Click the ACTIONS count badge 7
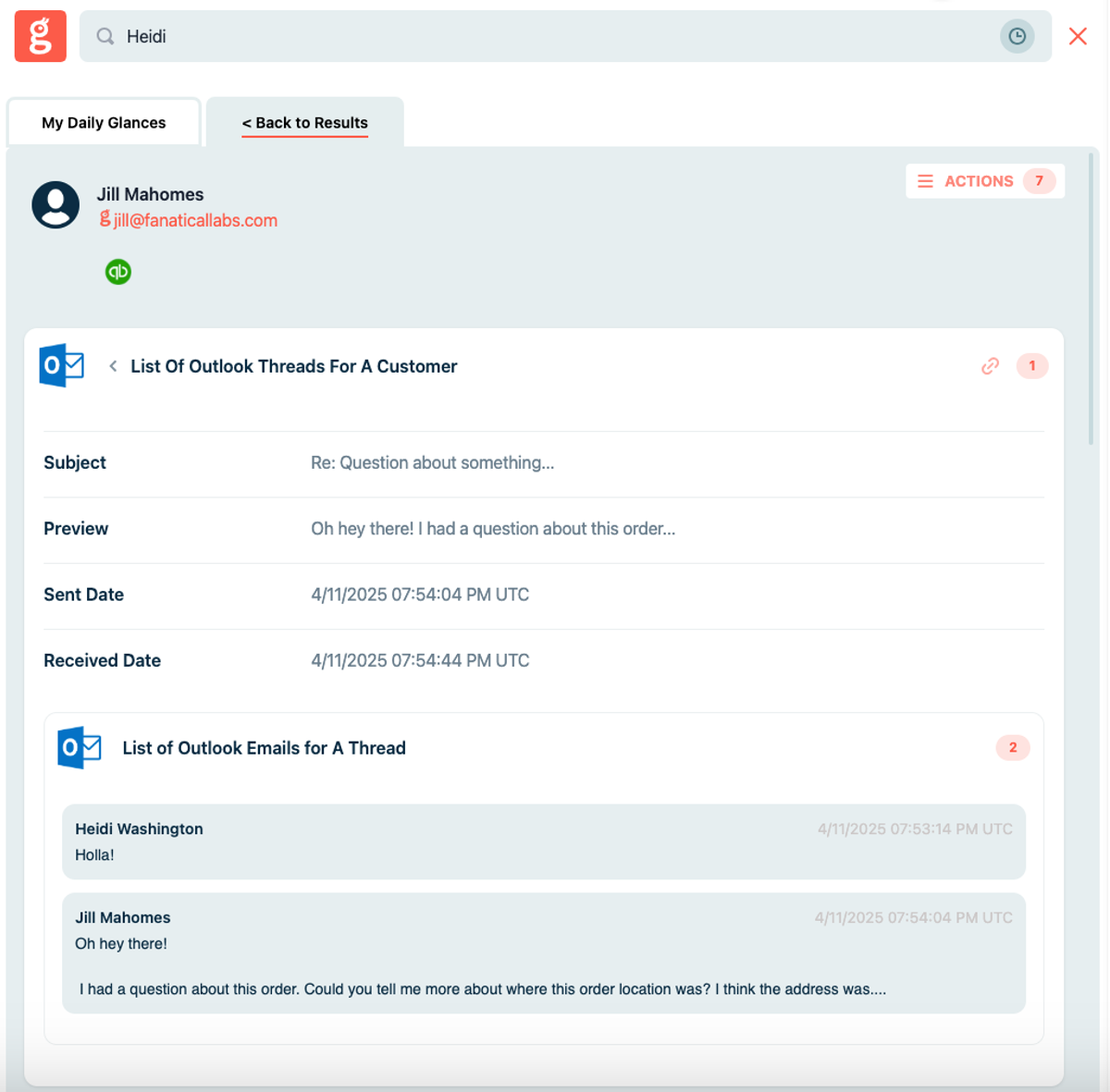The width and height of the screenshot is (1110, 1092). tap(1039, 181)
